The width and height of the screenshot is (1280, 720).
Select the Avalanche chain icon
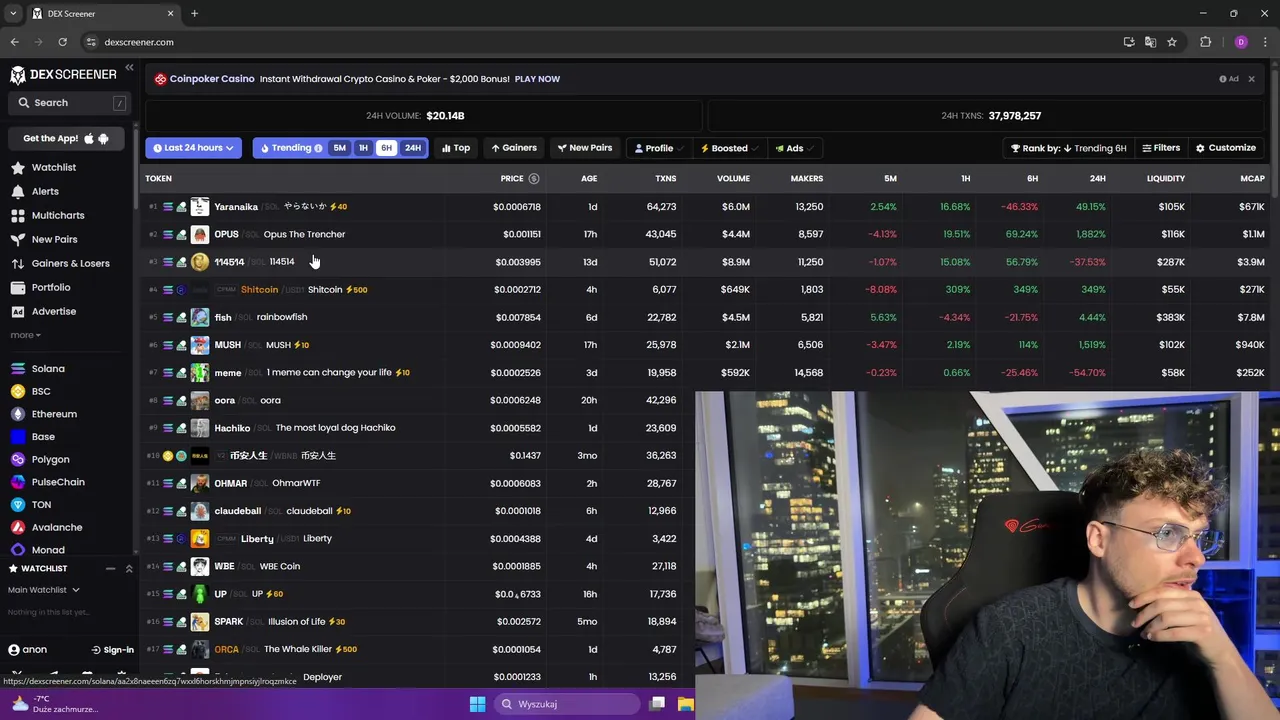click(18, 527)
